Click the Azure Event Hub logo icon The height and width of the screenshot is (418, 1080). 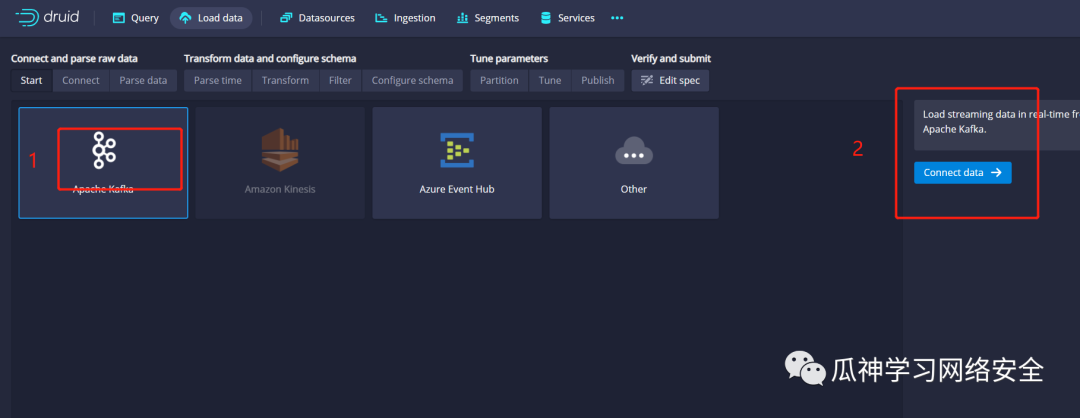click(457, 150)
